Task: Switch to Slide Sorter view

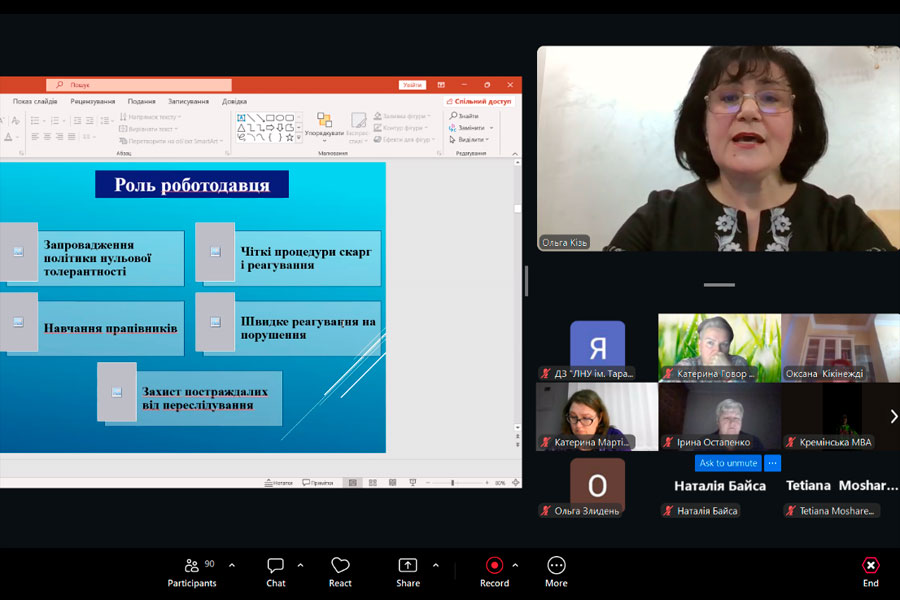Action: point(373,483)
